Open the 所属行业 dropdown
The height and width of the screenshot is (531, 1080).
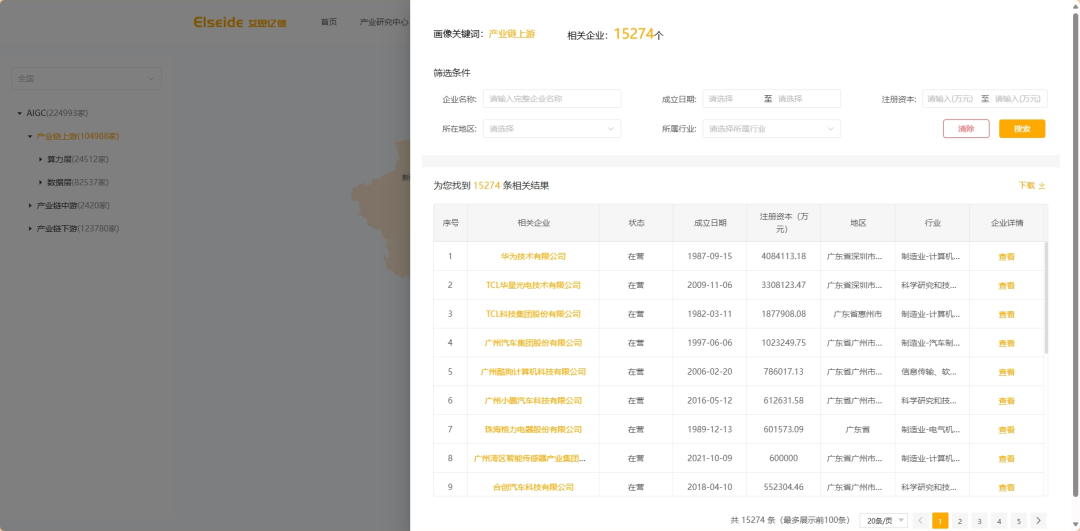click(771, 129)
